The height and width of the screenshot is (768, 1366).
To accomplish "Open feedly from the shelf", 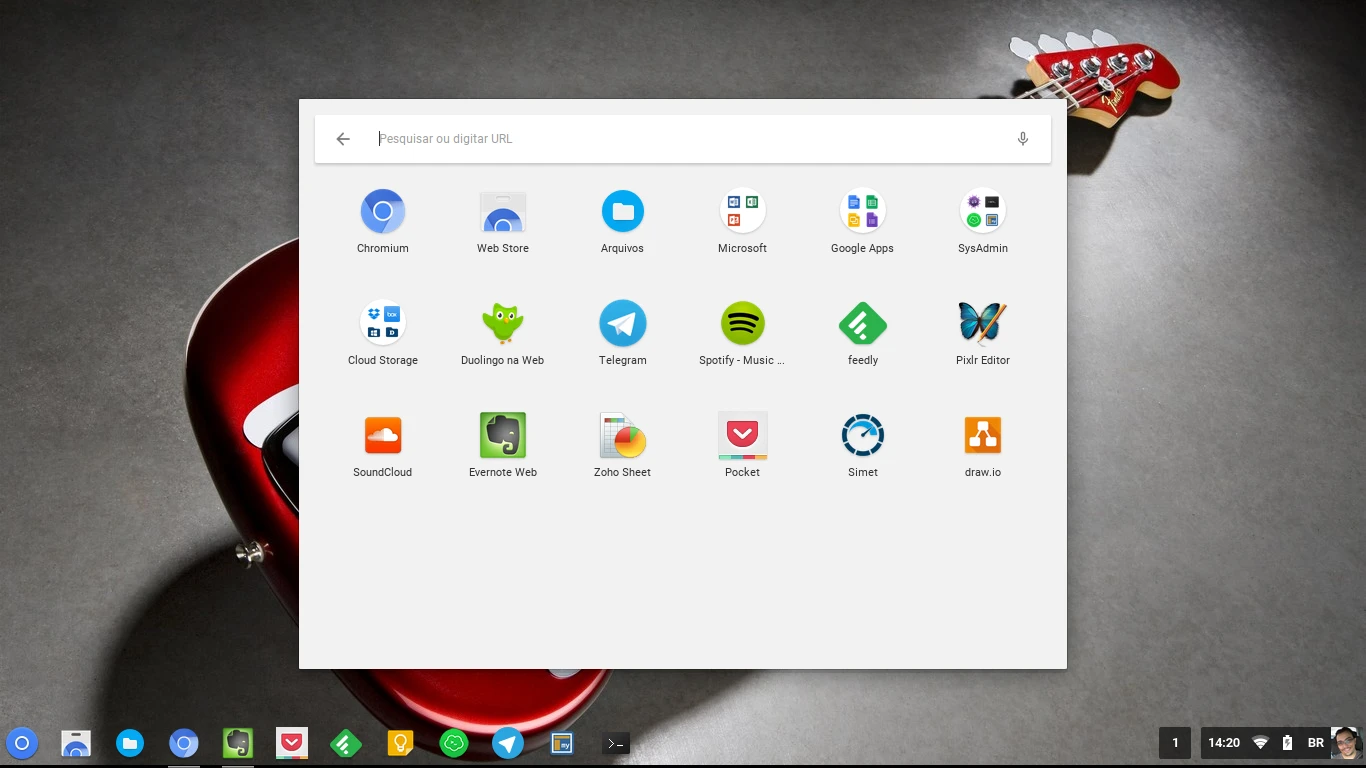I will 346,743.
